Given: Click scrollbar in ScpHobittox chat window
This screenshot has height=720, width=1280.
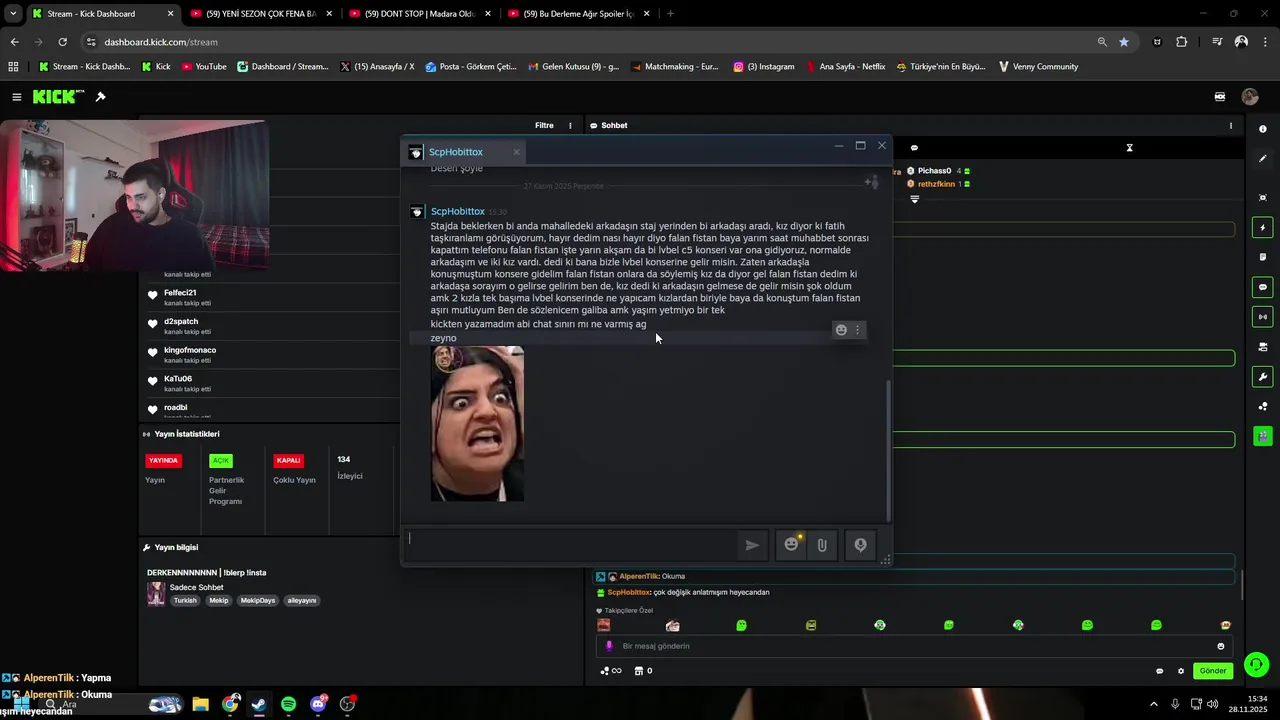Looking at the screenshot, I should [889, 450].
